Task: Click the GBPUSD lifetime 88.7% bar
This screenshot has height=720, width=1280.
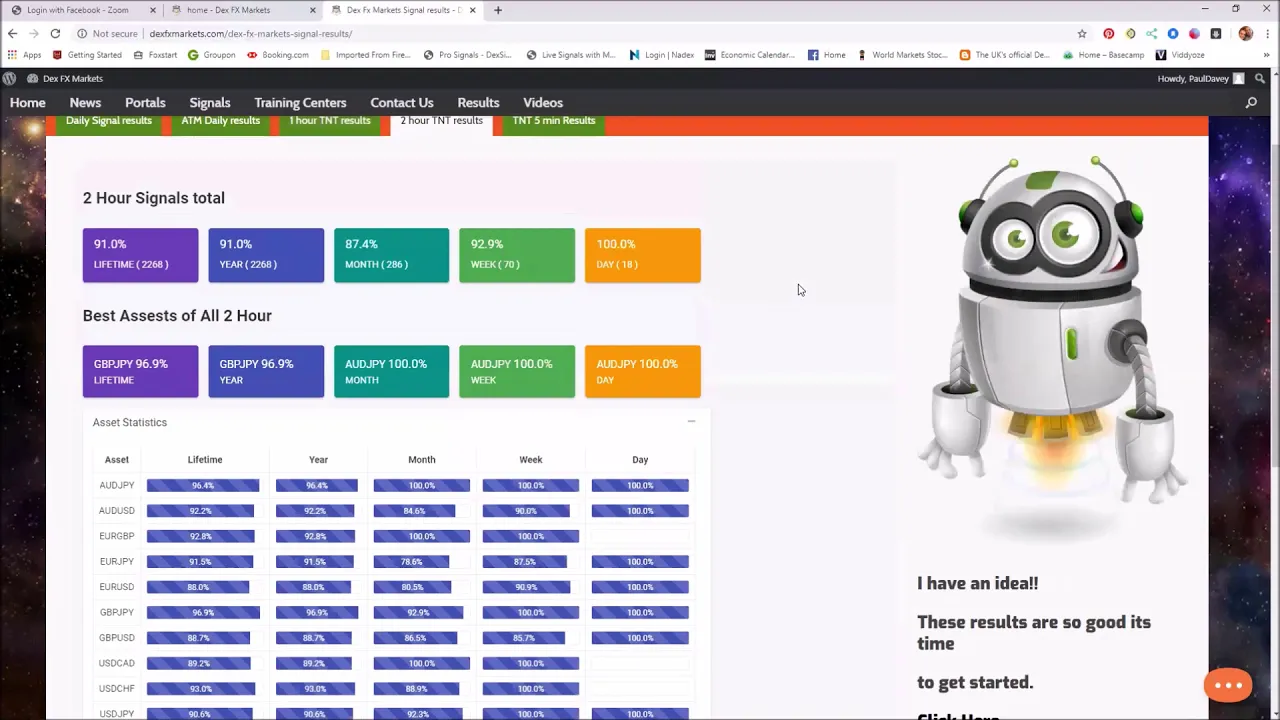Action: coord(198,638)
